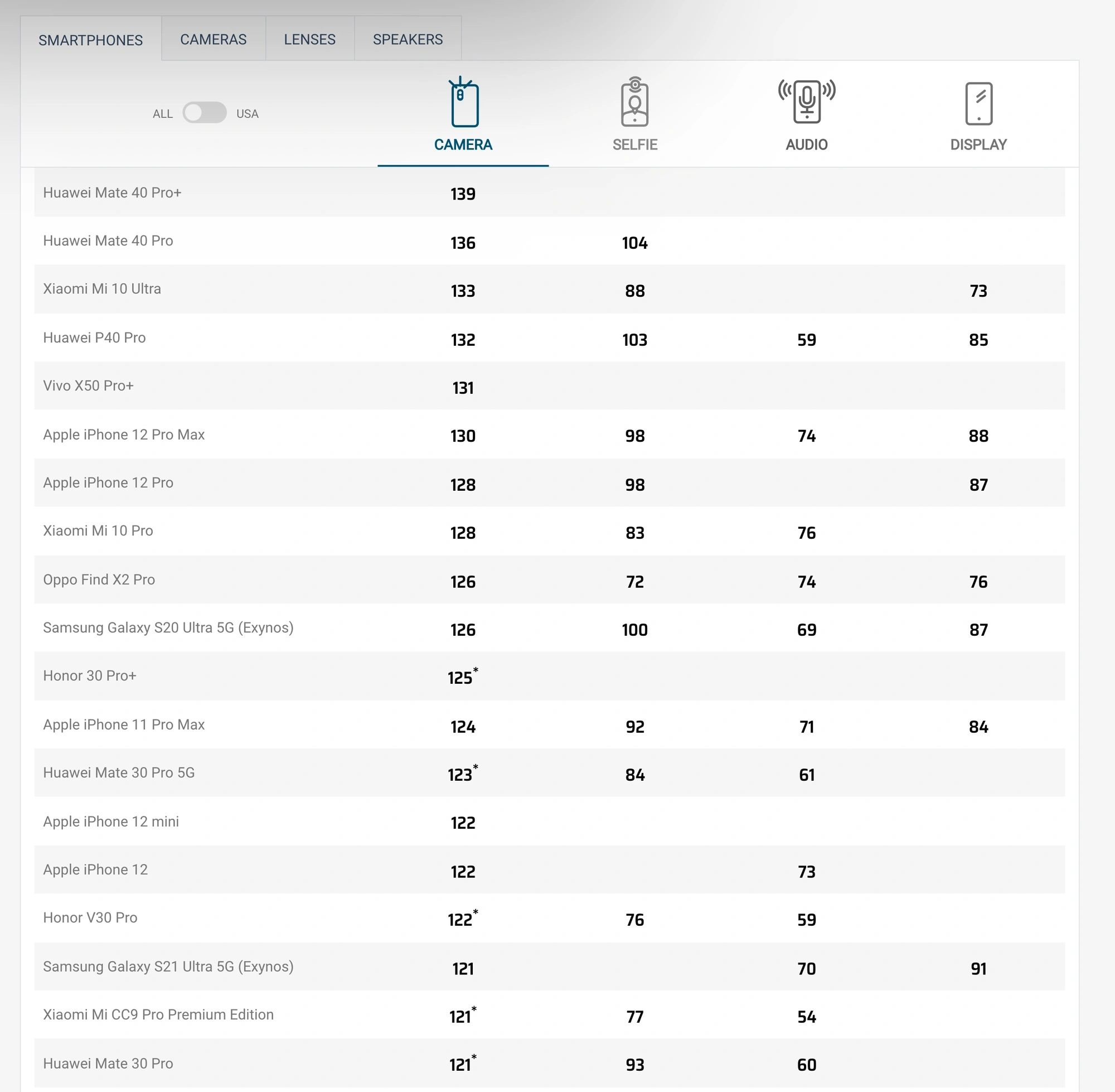
Task: Open Samsung Galaxy S21 Ultra 5G entry
Action: (x=168, y=967)
